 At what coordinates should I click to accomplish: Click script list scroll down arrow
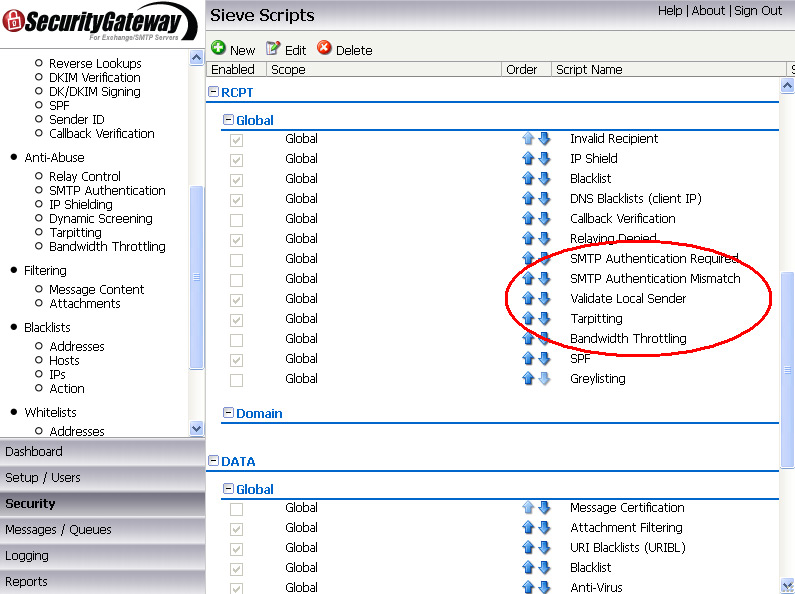tap(787, 585)
